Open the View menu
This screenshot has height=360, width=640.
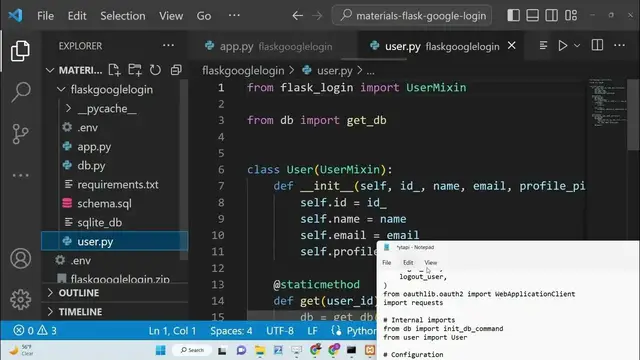(x=171, y=16)
